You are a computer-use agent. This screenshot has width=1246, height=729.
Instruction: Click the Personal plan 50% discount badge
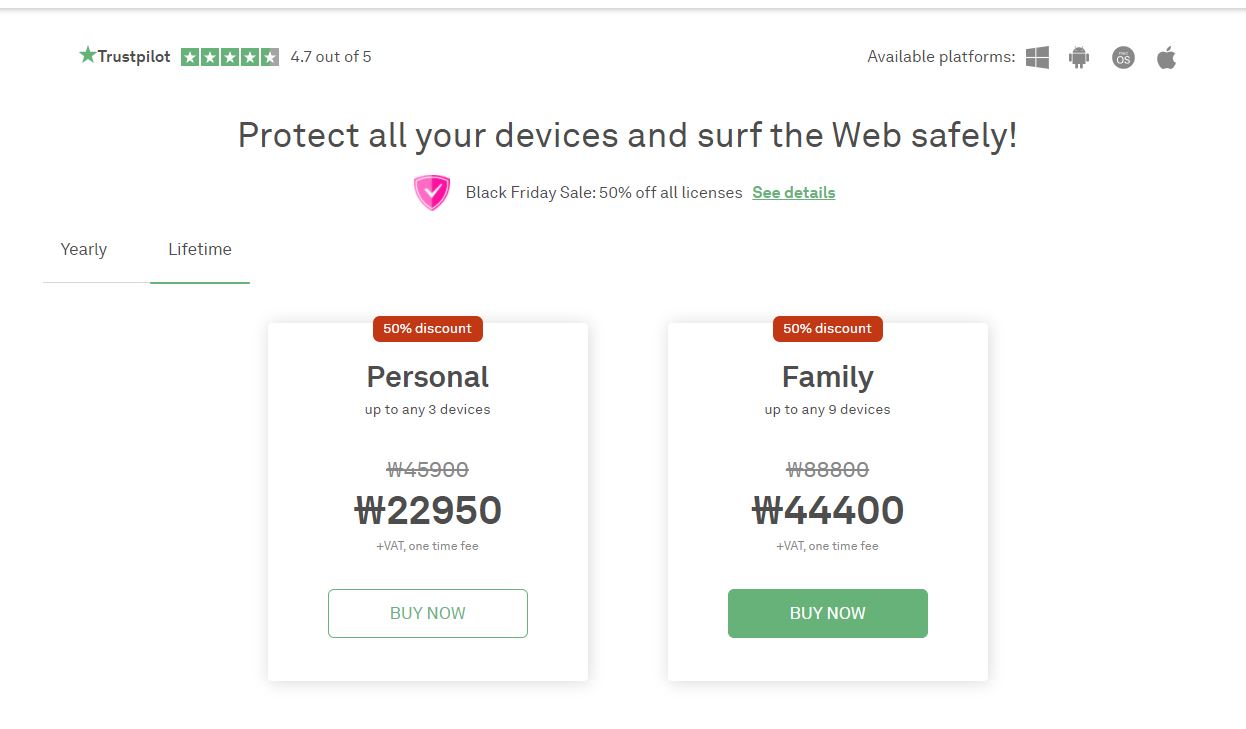coord(427,328)
